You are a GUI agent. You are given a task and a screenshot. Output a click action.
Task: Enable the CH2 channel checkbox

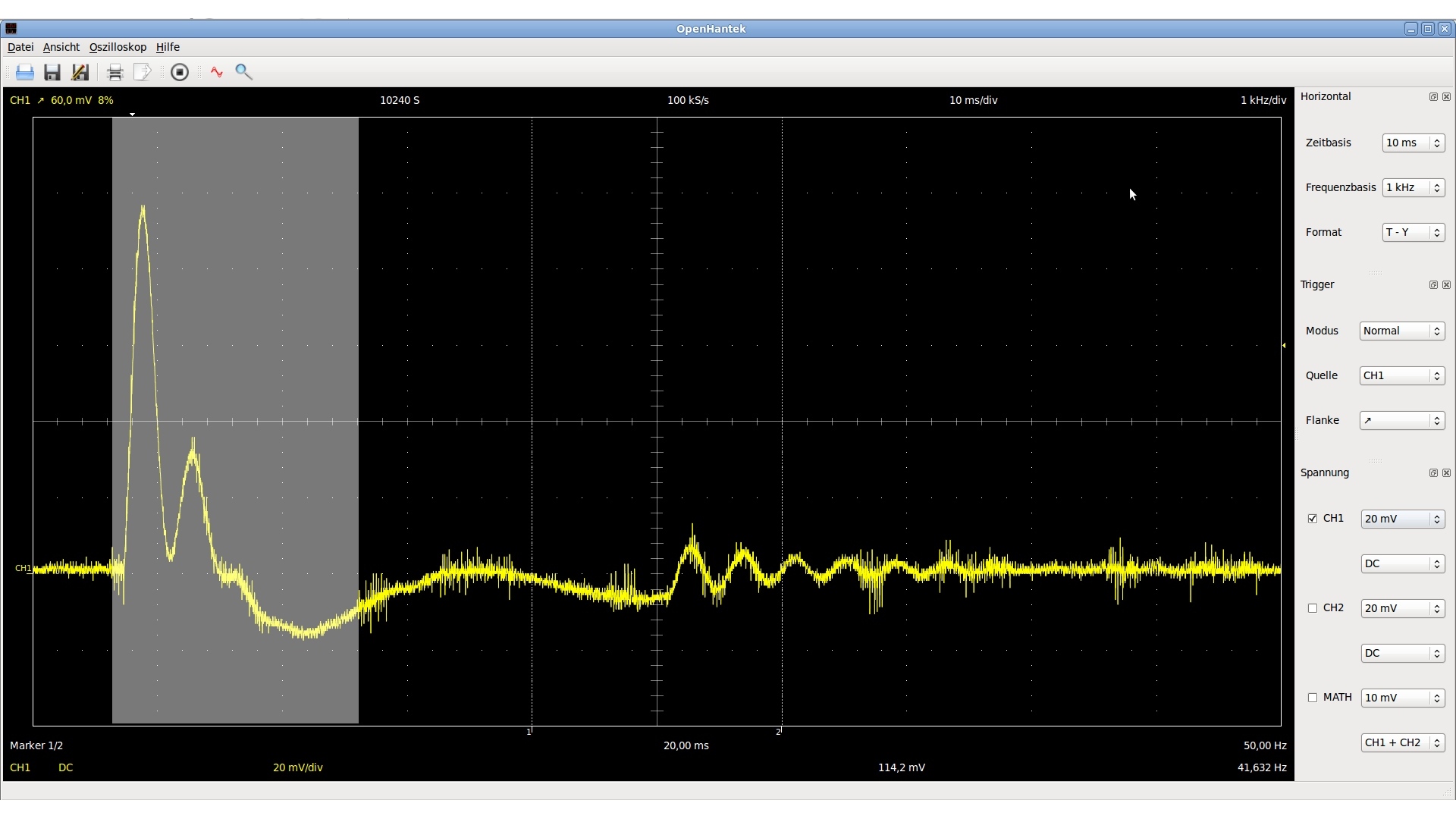pyautogui.click(x=1313, y=608)
